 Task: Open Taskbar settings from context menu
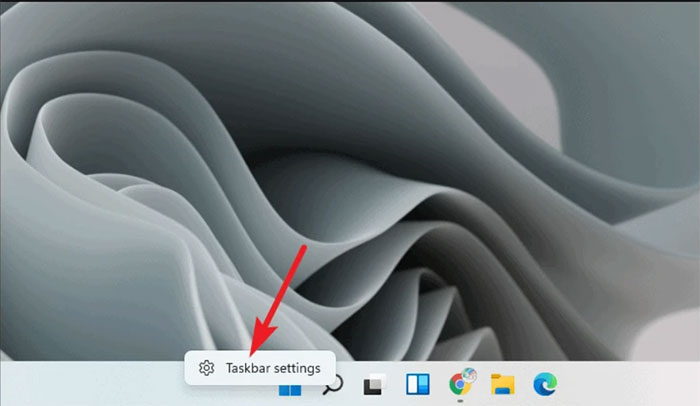coord(260,368)
